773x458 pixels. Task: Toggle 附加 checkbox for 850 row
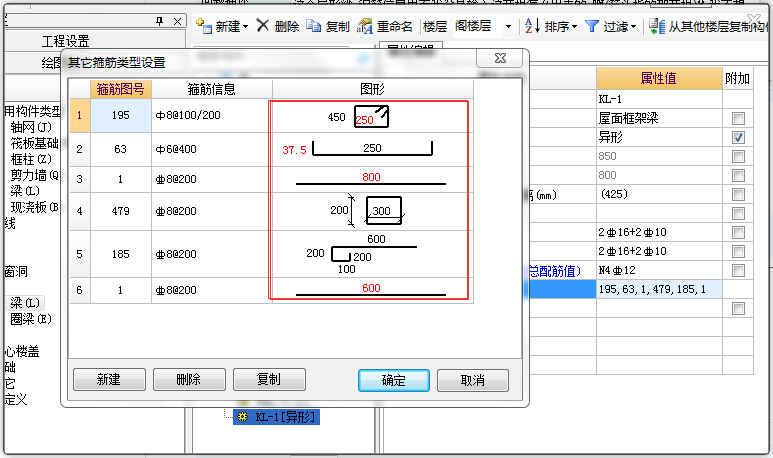pos(738,156)
